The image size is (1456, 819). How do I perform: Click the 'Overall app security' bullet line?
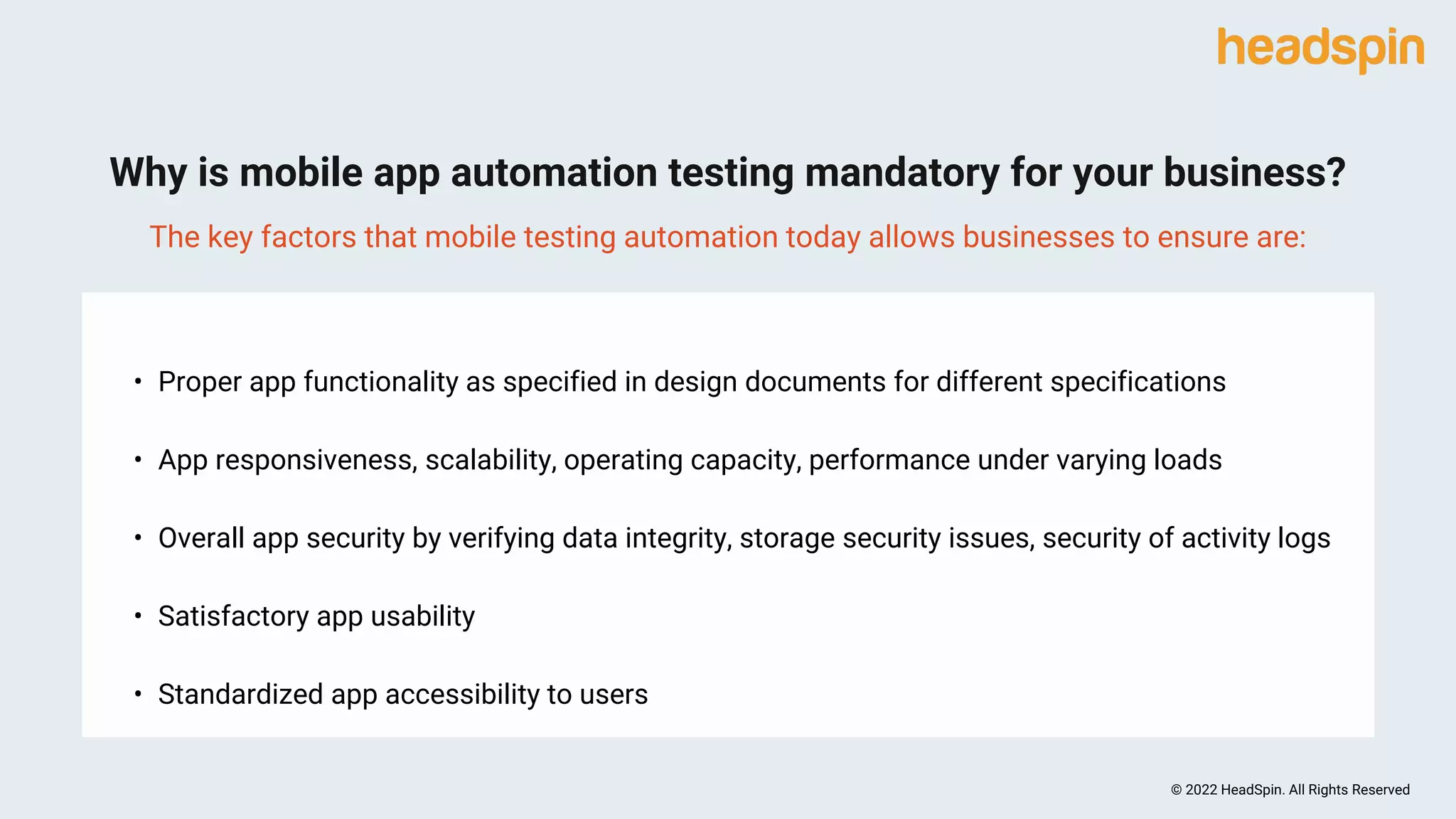(x=744, y=538)
